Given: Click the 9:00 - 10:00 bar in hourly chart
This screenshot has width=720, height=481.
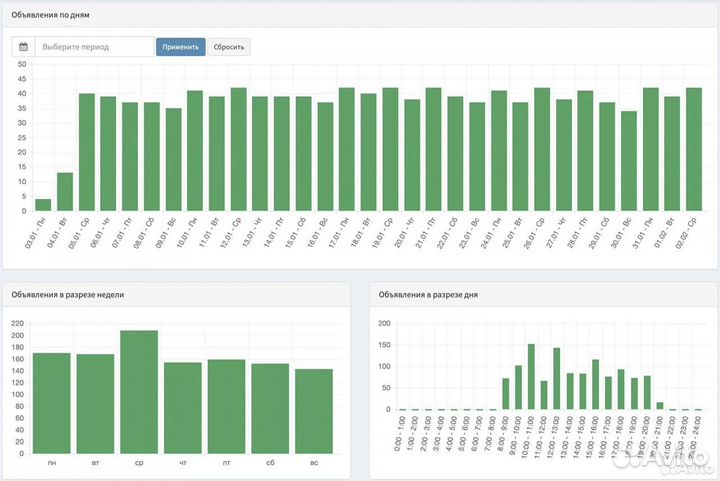Looking at the screenshot, I should [505, 395].
